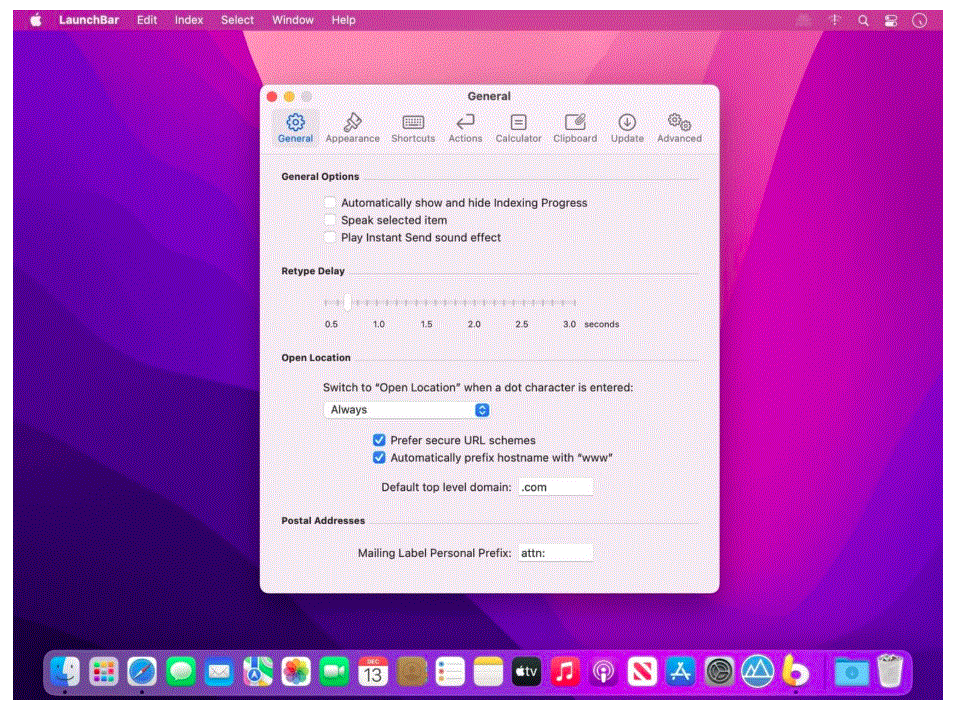Open LaunchBar yellow icon in the Dock
This screenshot has height=709, width=953.
tap(795, 671)
